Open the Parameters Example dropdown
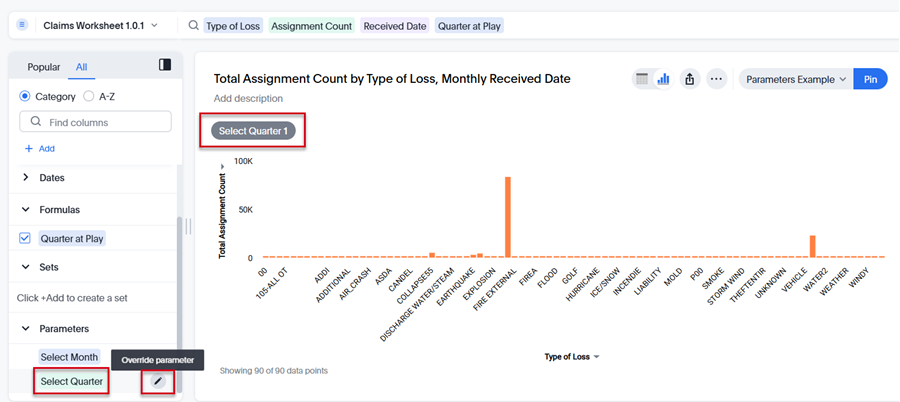Viewport: 900px width, 402px height. (x=796, y=79)
